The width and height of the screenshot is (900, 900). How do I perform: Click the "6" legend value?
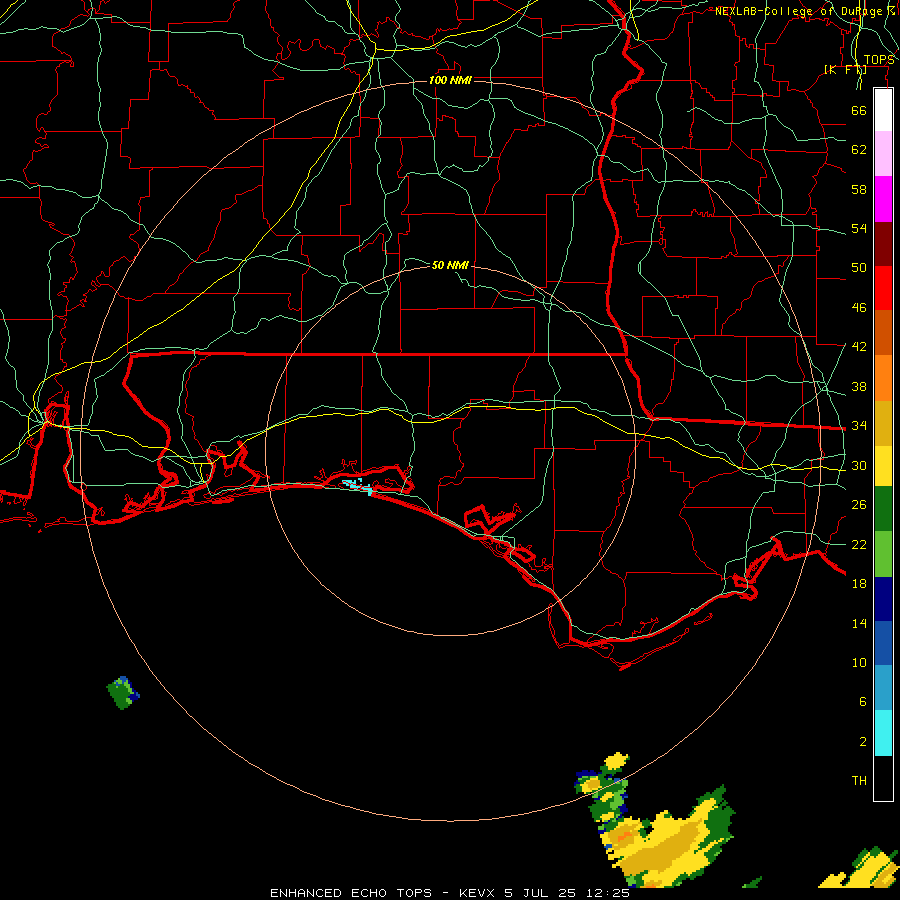pyautogui.click(x=862, y=702)
